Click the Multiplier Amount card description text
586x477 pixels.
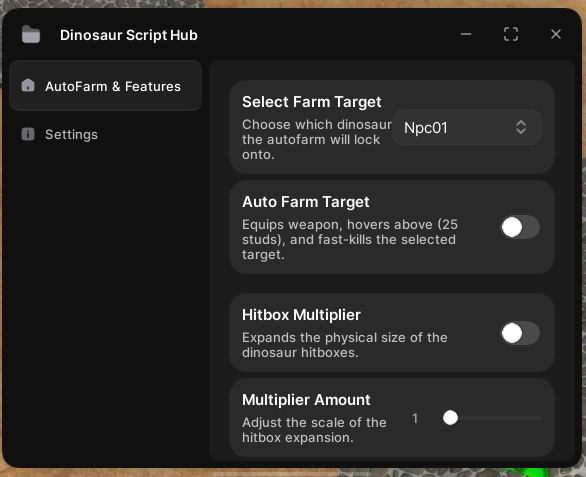314,430
